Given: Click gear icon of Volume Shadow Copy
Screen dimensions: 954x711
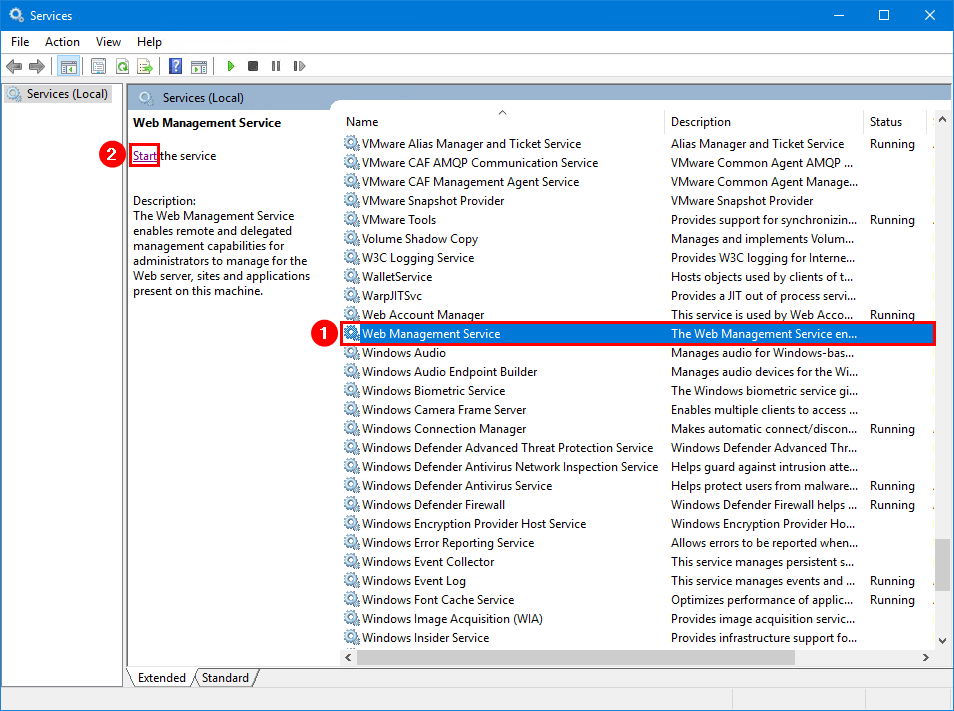Looking at the screenshot, I should coord(352,238).
